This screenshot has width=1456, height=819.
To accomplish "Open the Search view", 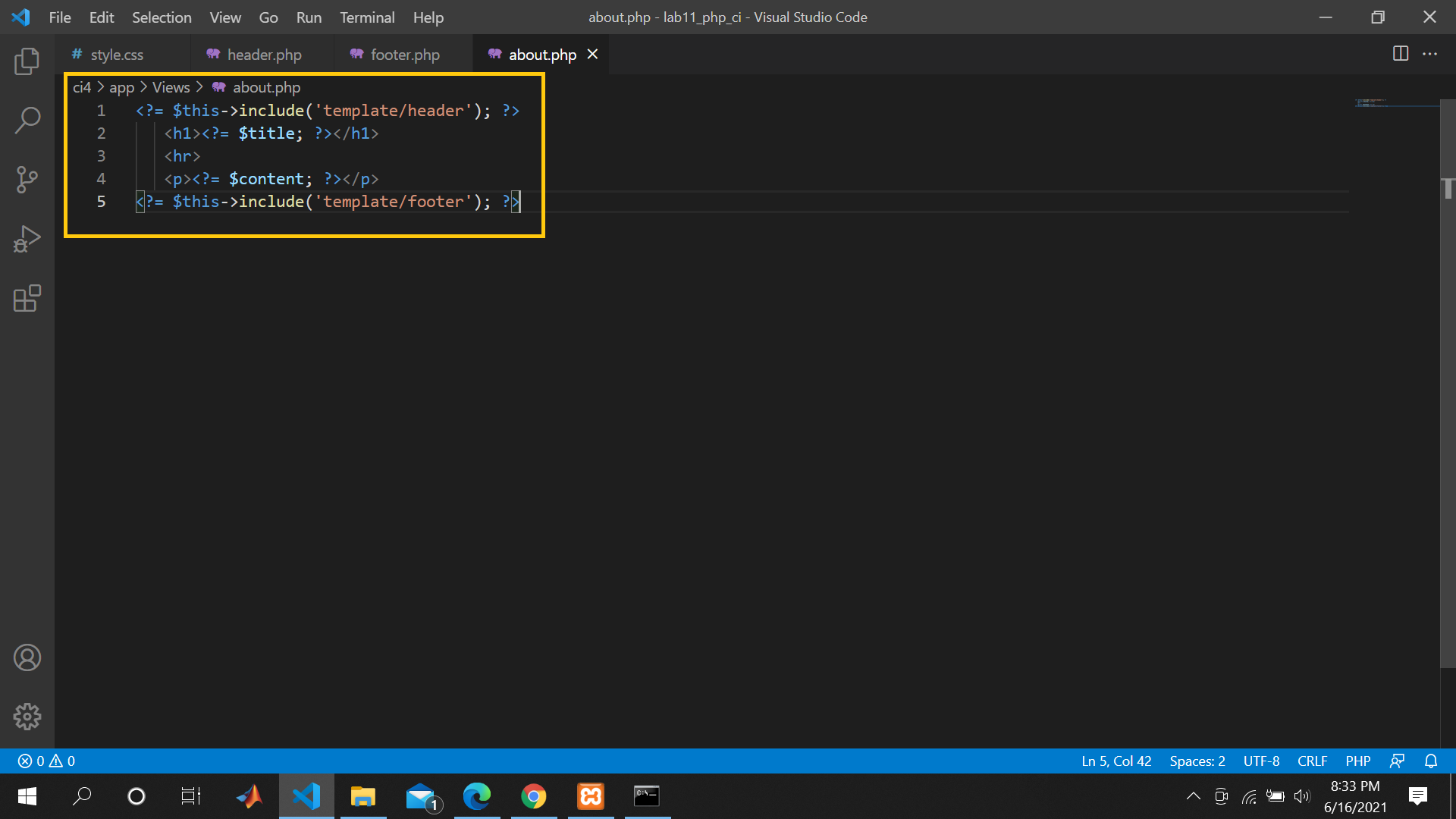I will pos(27,120).
